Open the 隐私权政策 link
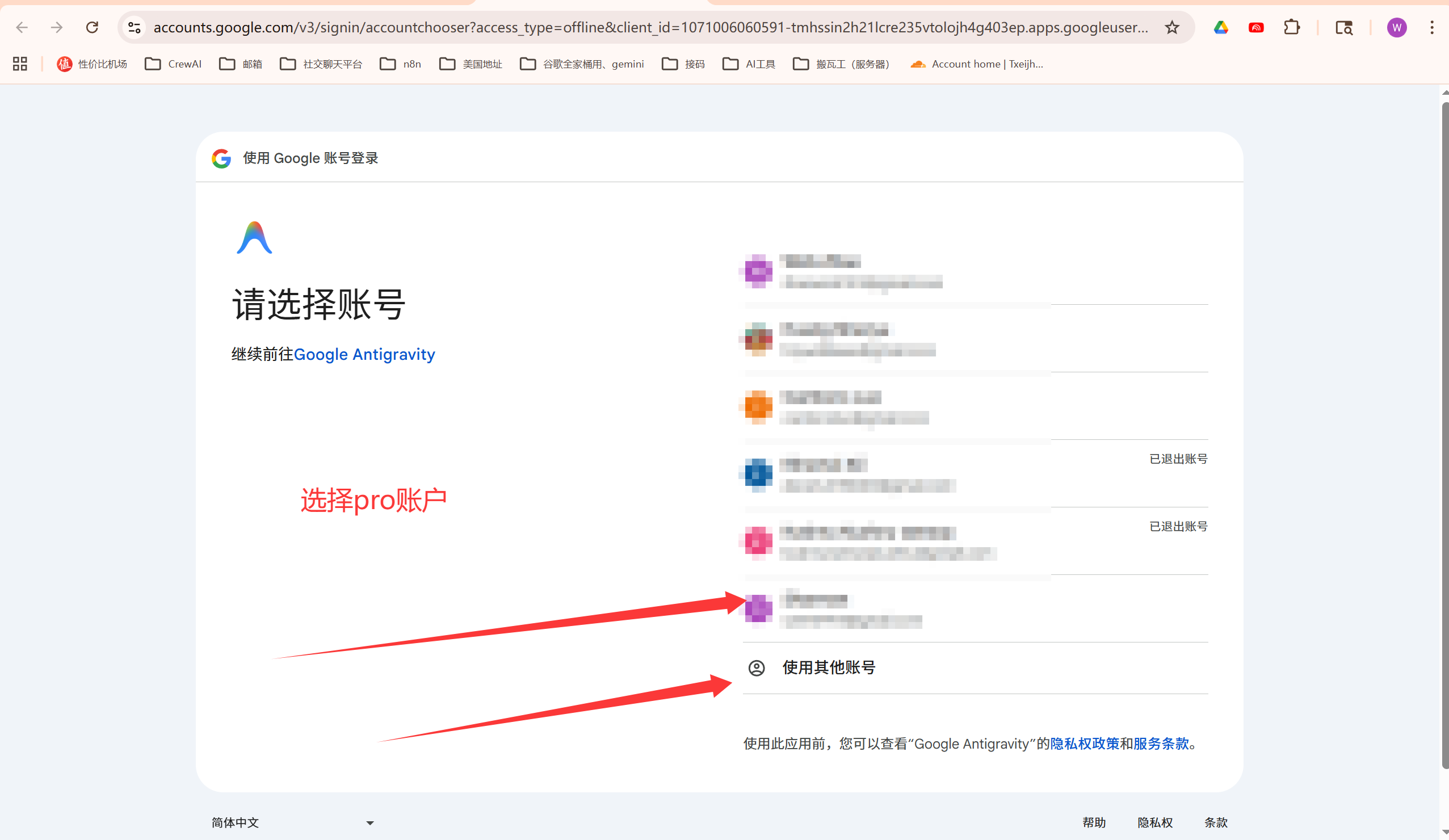 click(1085, 744)
